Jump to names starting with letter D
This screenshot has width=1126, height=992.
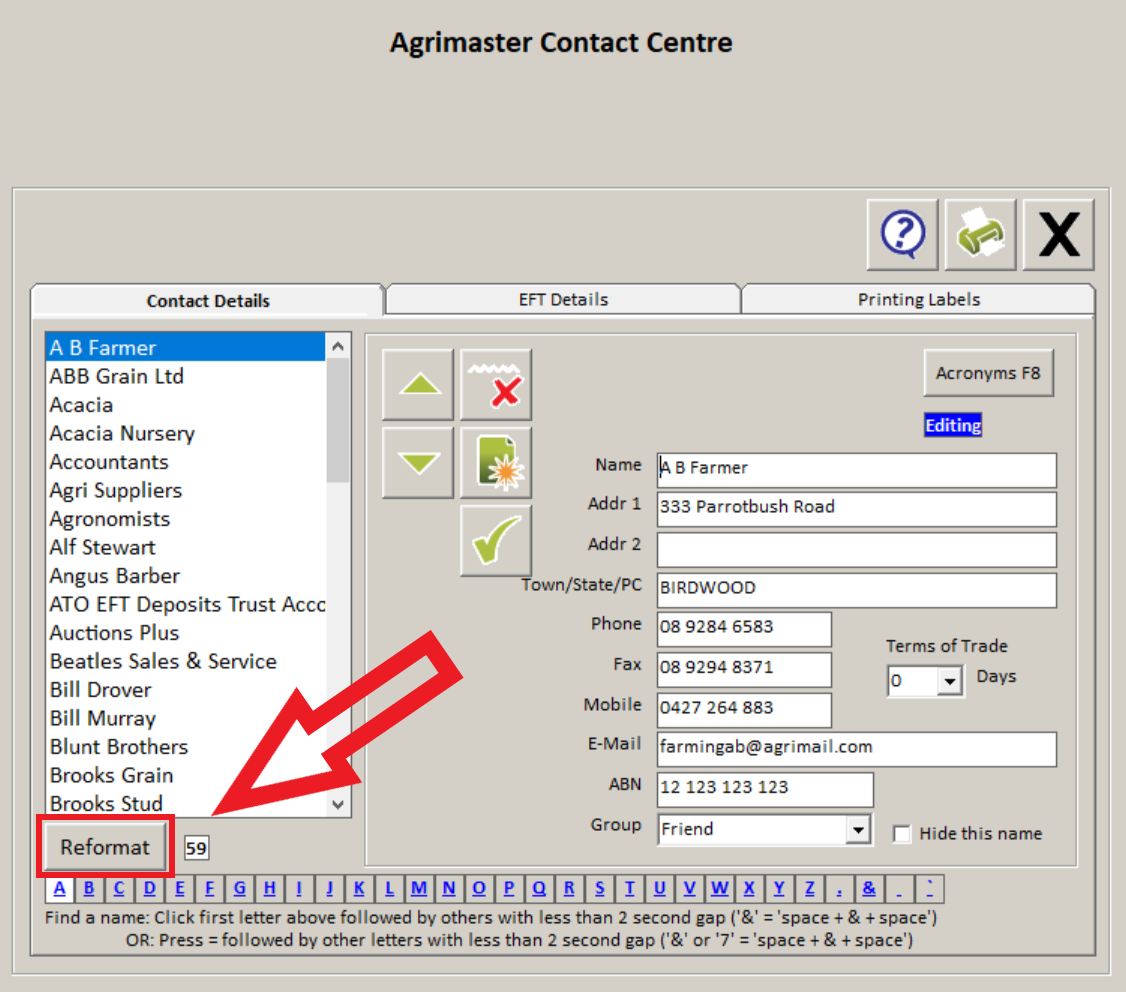click(x=149, y=889)
